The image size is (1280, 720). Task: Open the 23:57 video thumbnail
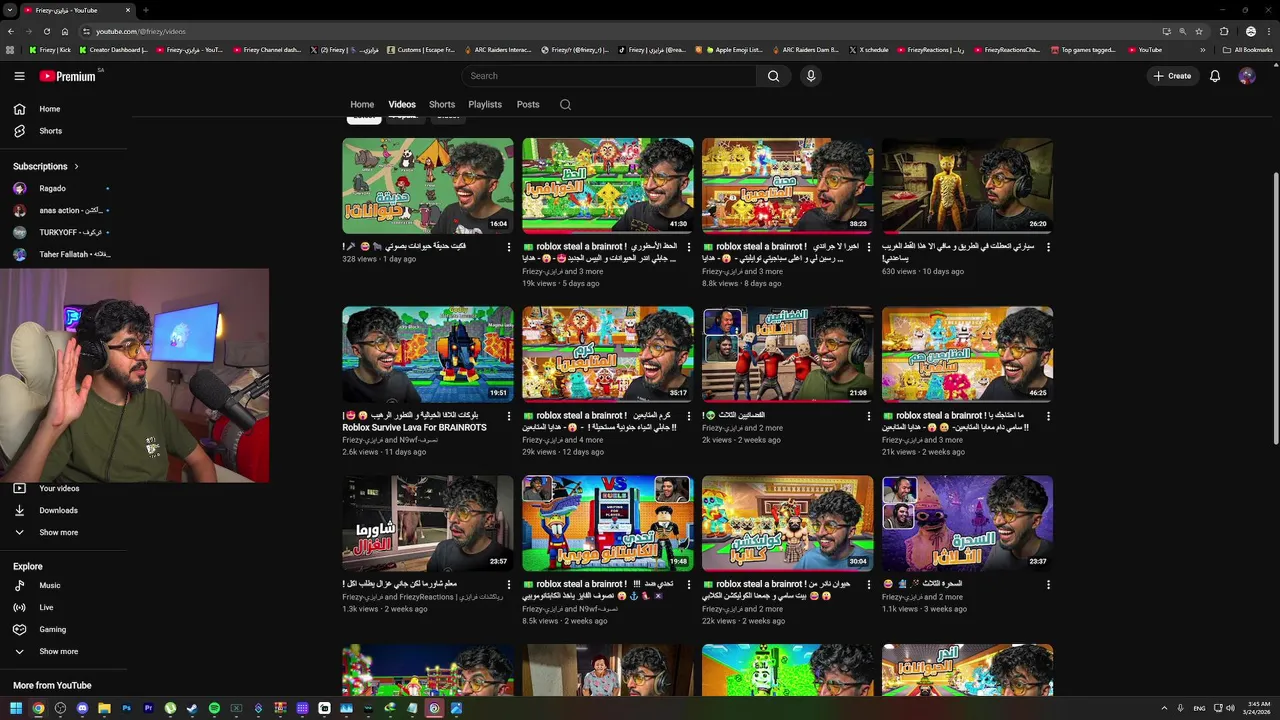pyautogui.click(x=428, y=524)
